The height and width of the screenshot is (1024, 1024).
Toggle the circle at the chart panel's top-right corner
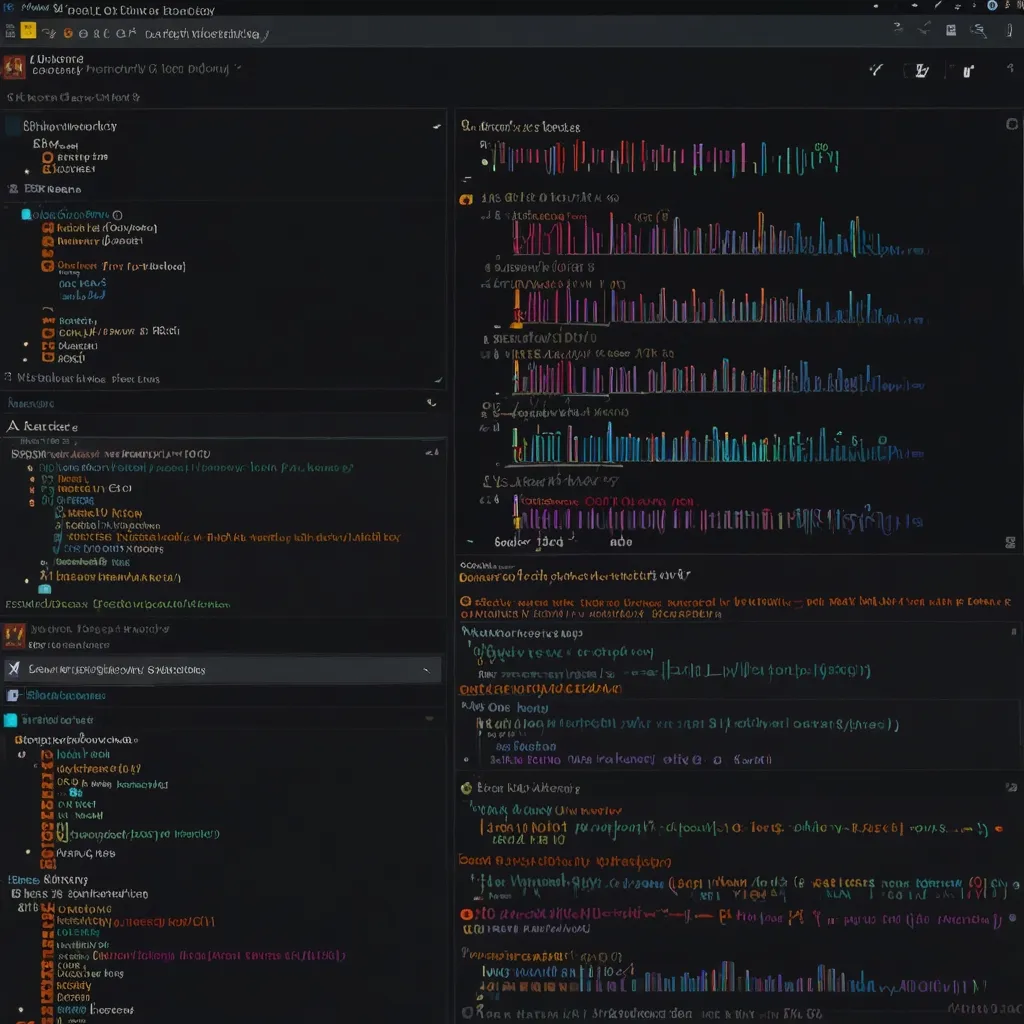[1011, 125]
